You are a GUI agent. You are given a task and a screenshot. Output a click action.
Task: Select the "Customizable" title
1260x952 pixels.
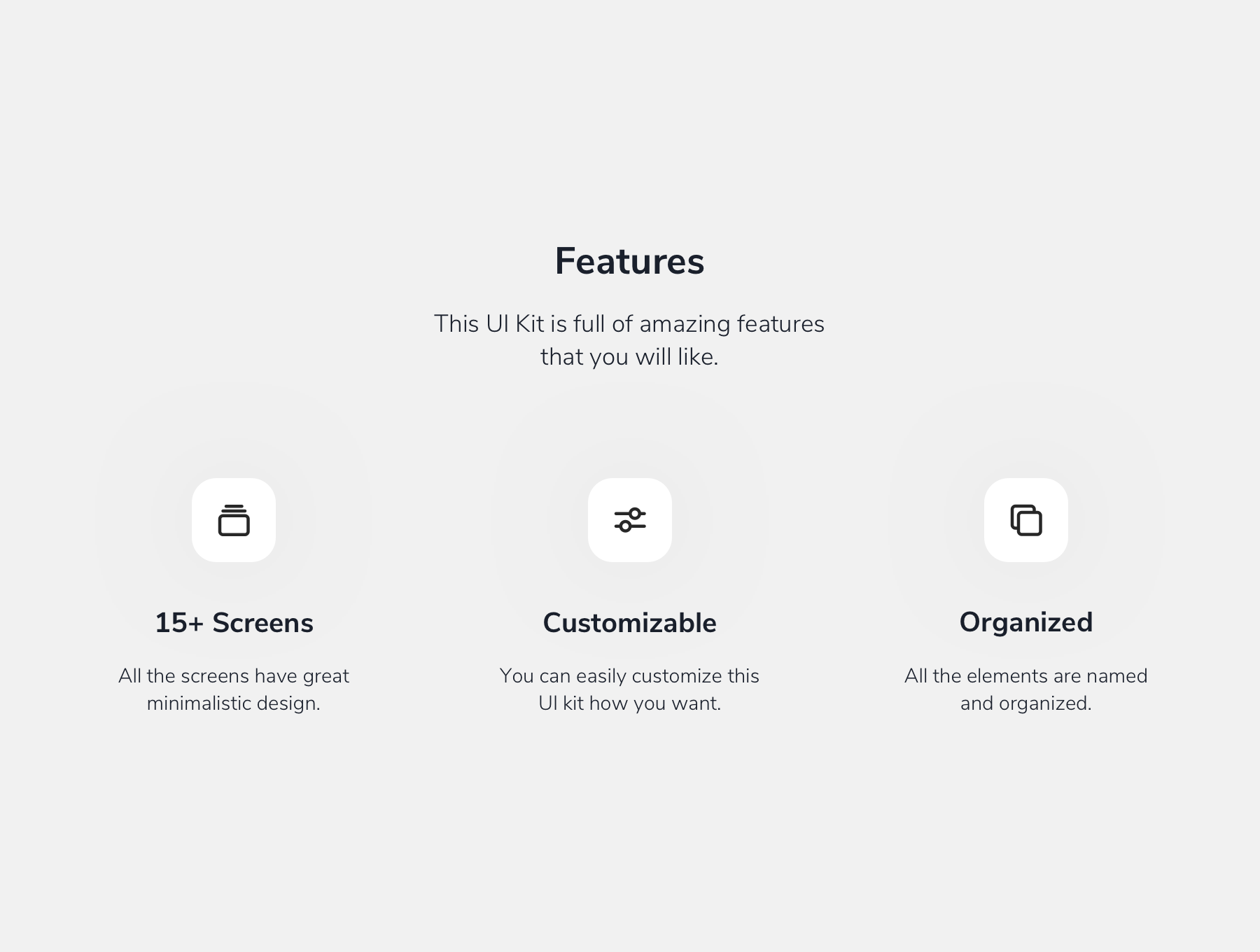tap(629, 623)
